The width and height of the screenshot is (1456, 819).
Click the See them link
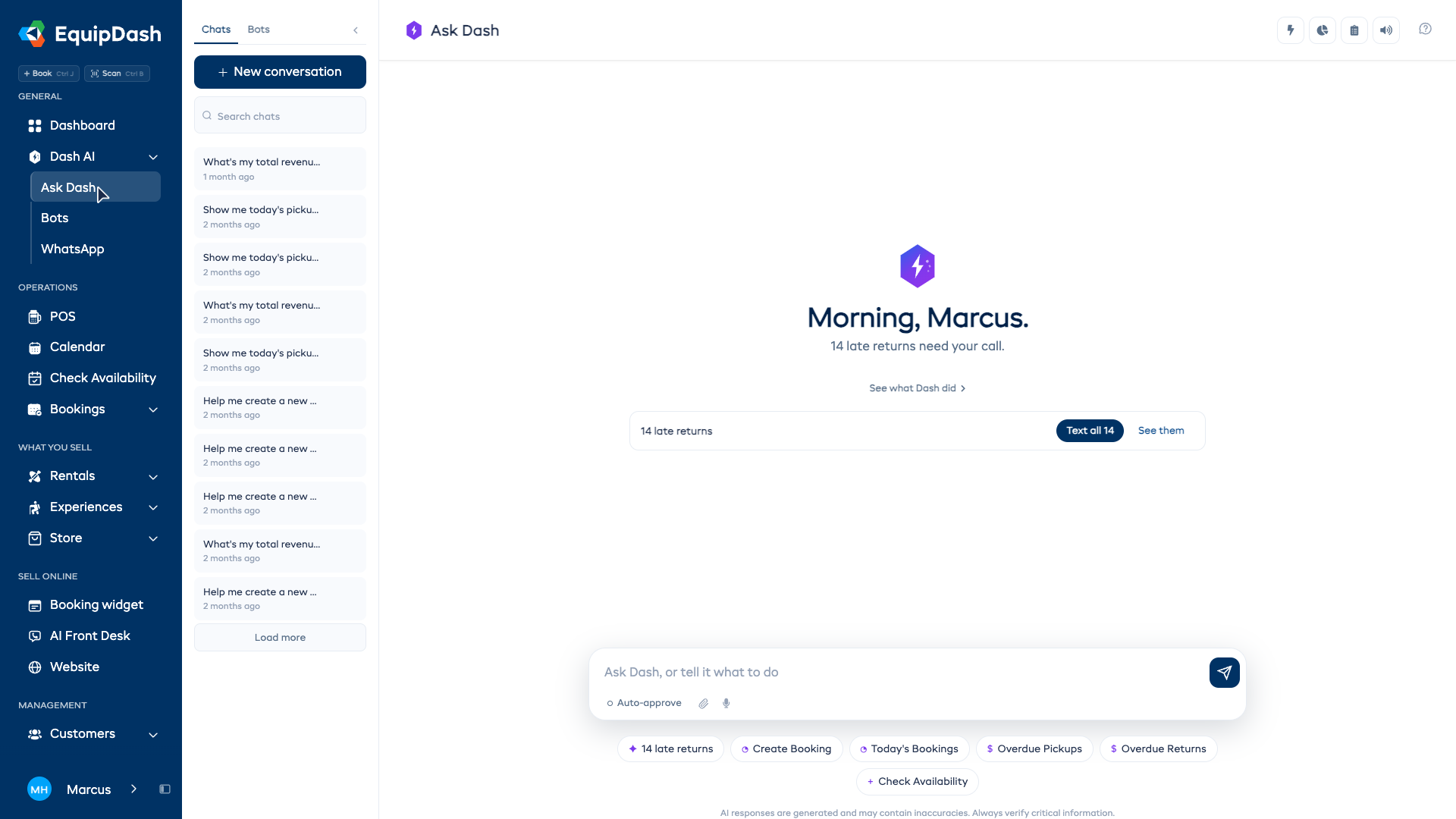1161,431
